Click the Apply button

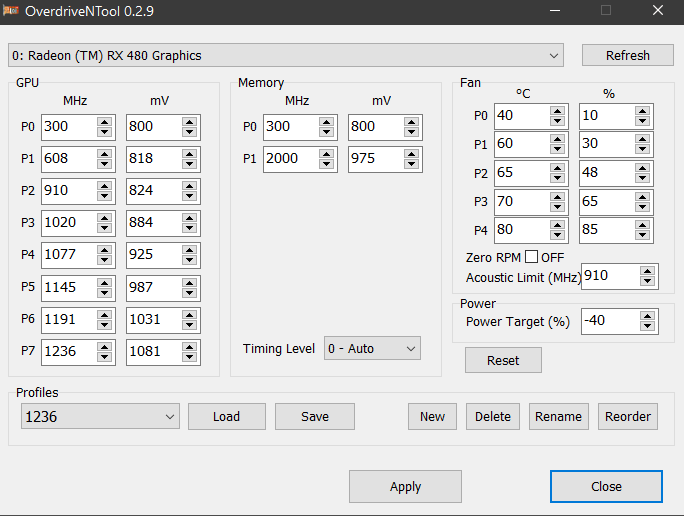(405, 486)
